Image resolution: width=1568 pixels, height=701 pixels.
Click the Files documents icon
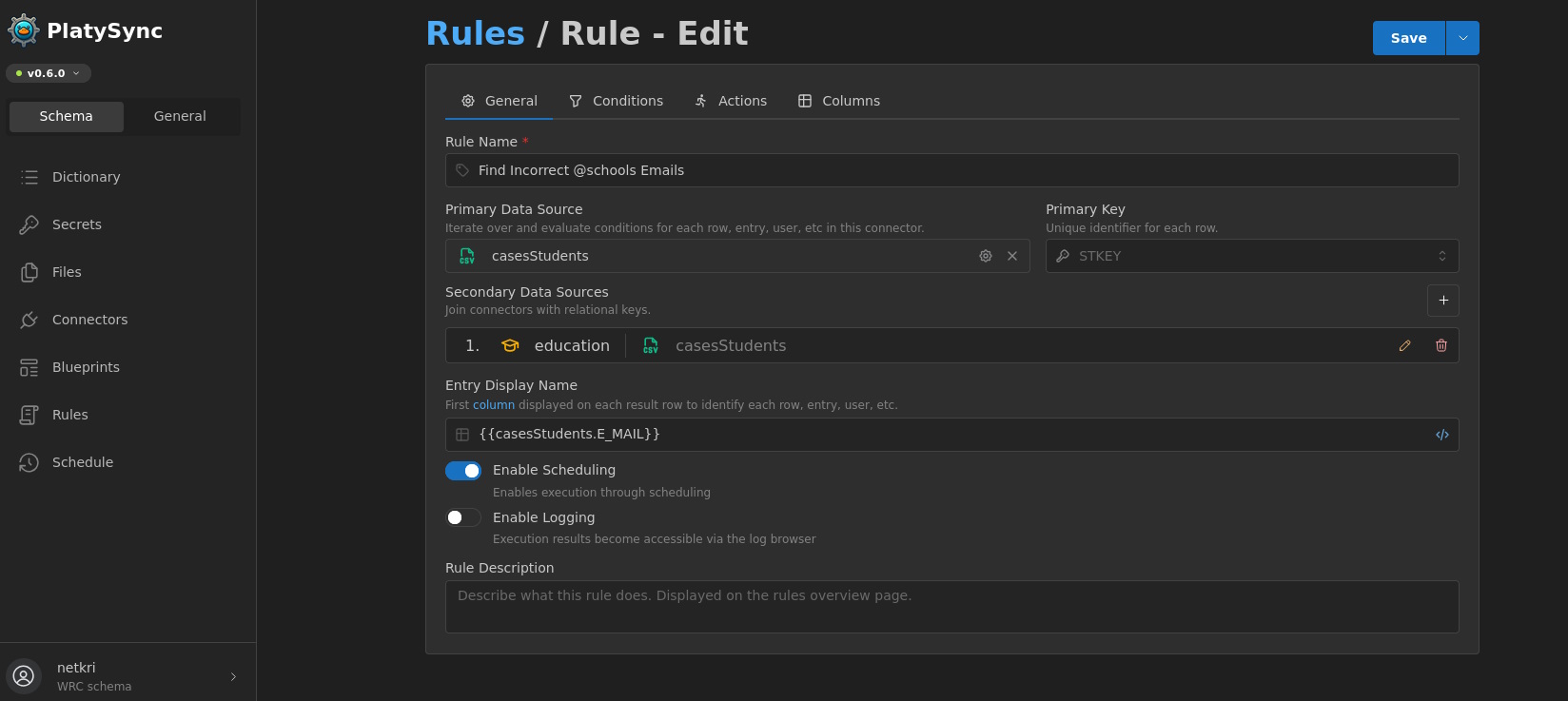point(29,272)
